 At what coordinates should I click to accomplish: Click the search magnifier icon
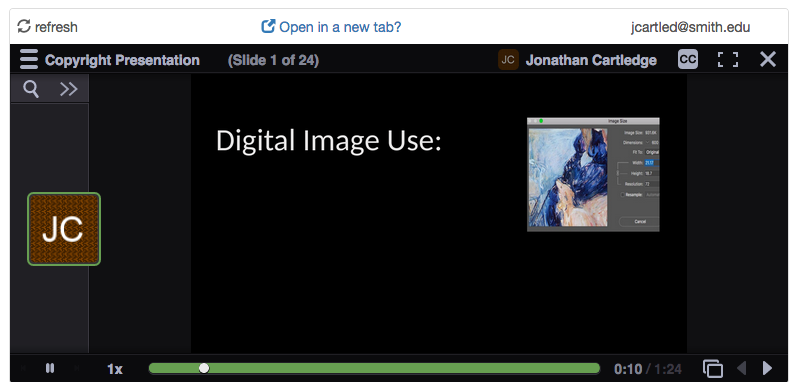31,89
